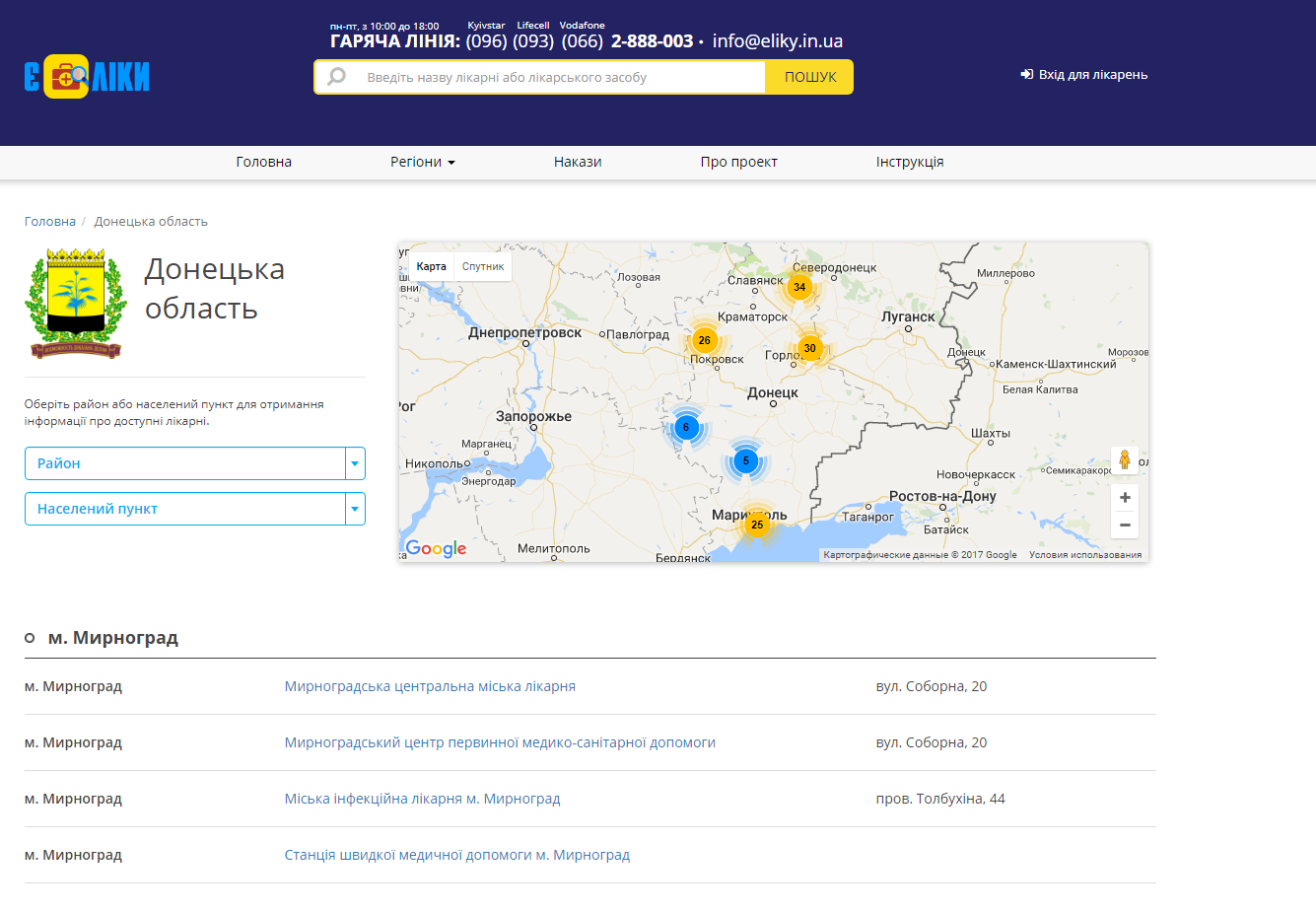Click the ЄЛІКИ site logo
Image resolution: width=1316 pixels, height=913 pixels.
(87, 76)
